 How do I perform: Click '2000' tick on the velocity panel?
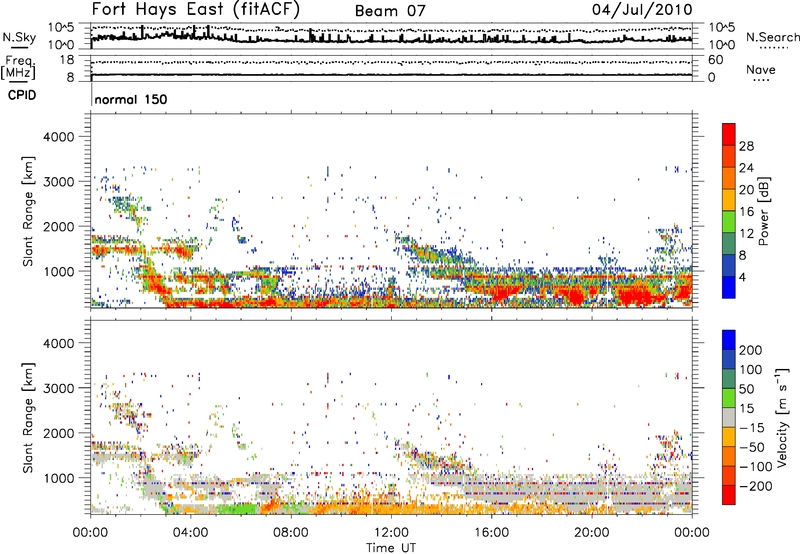[x=58, y=433]
